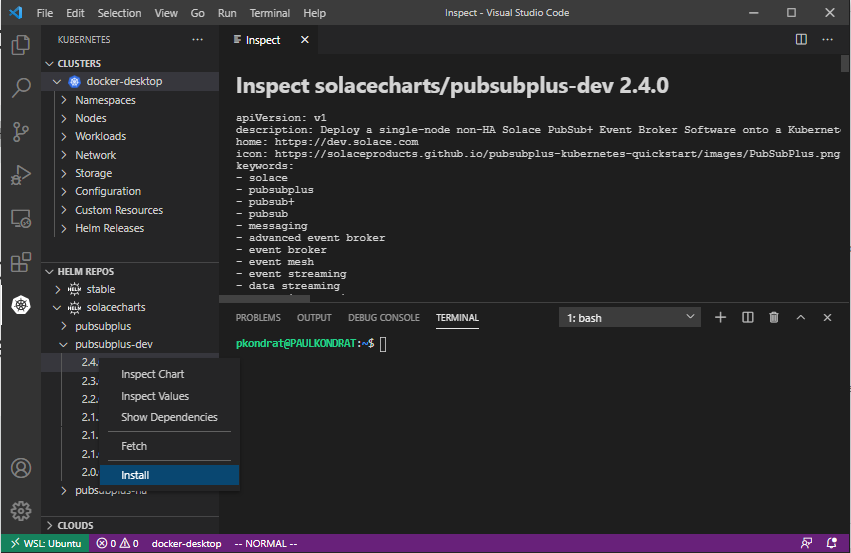Image resolution: width=851 pixels, height=553 pixels.
Task: Open the '1: bash' terminal dropdown
Action: (x=630, y=318)
